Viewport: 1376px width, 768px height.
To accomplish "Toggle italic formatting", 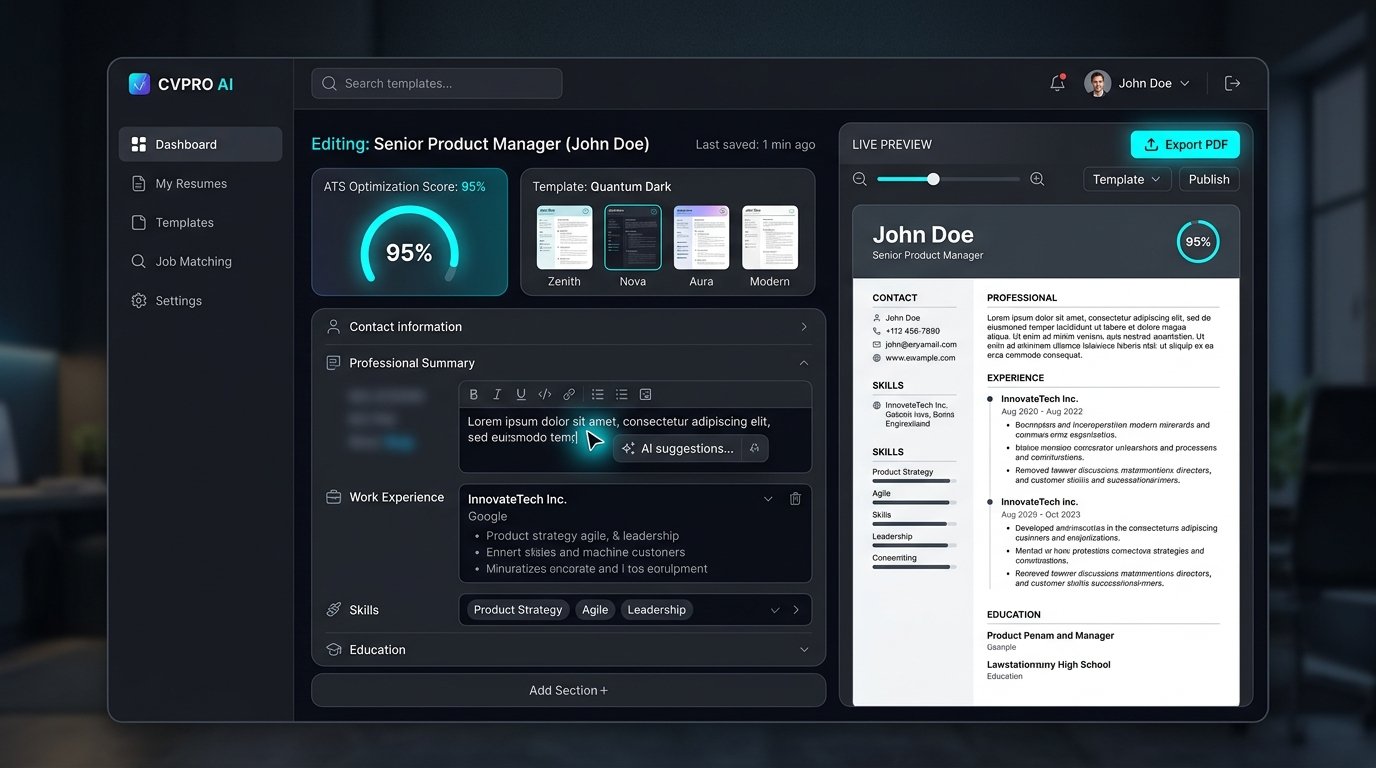I will (497, 394).
